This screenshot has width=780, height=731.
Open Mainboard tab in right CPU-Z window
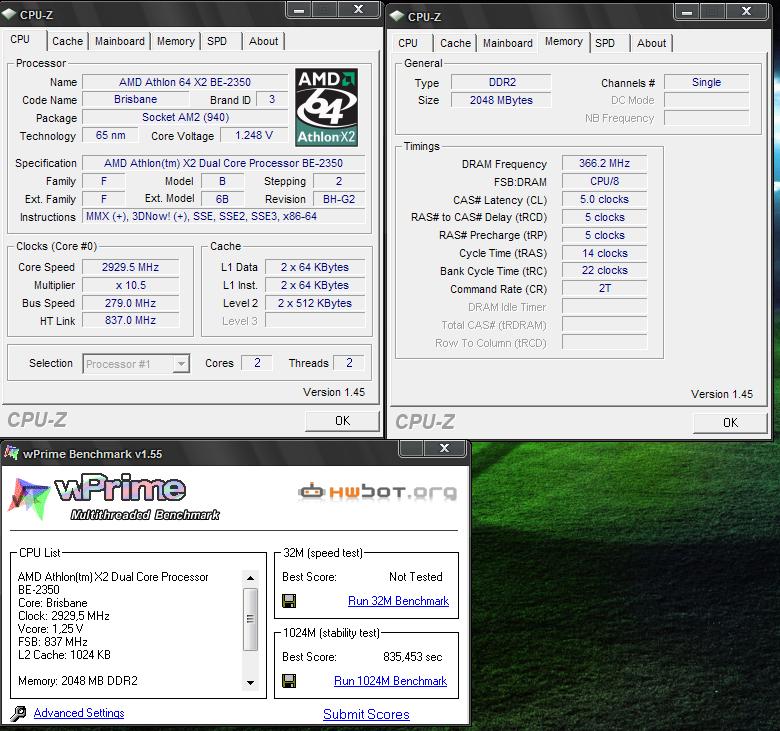[x=508, y=43]
